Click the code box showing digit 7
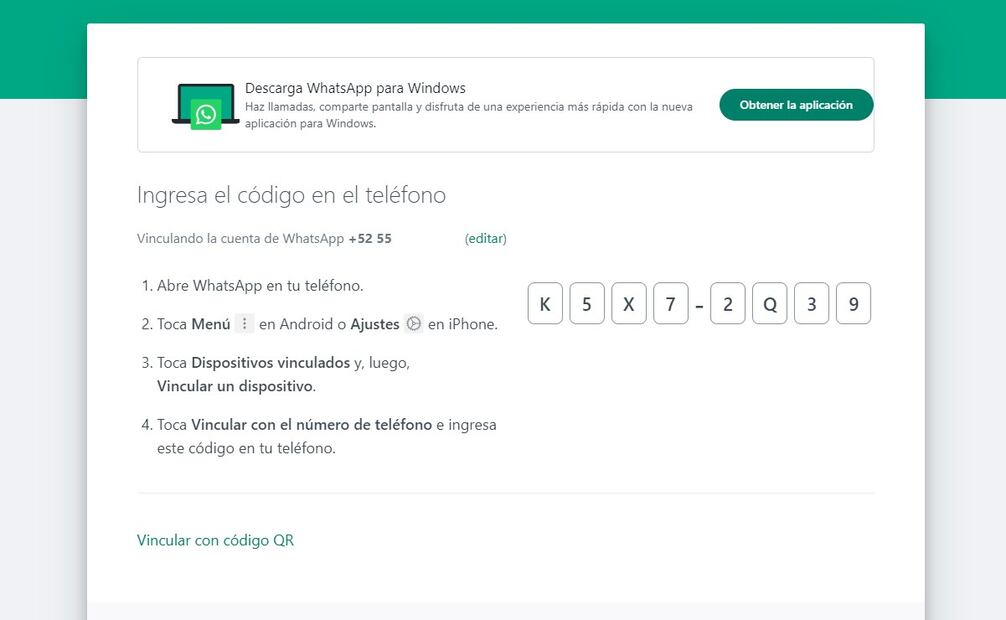This screenshot has height=620, width=1006. point(670,304)
